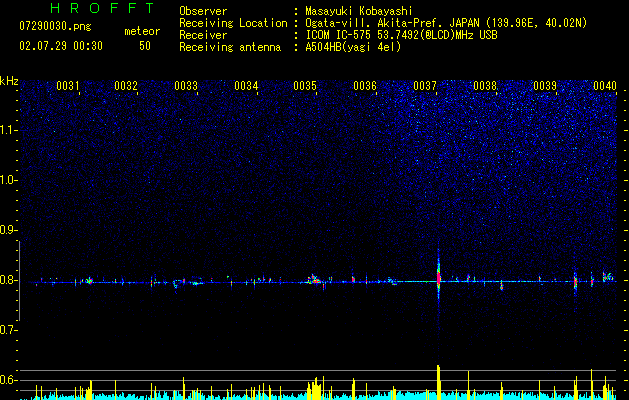
Task: Click the HROFFT title text
Action: (x=102, y=8)
